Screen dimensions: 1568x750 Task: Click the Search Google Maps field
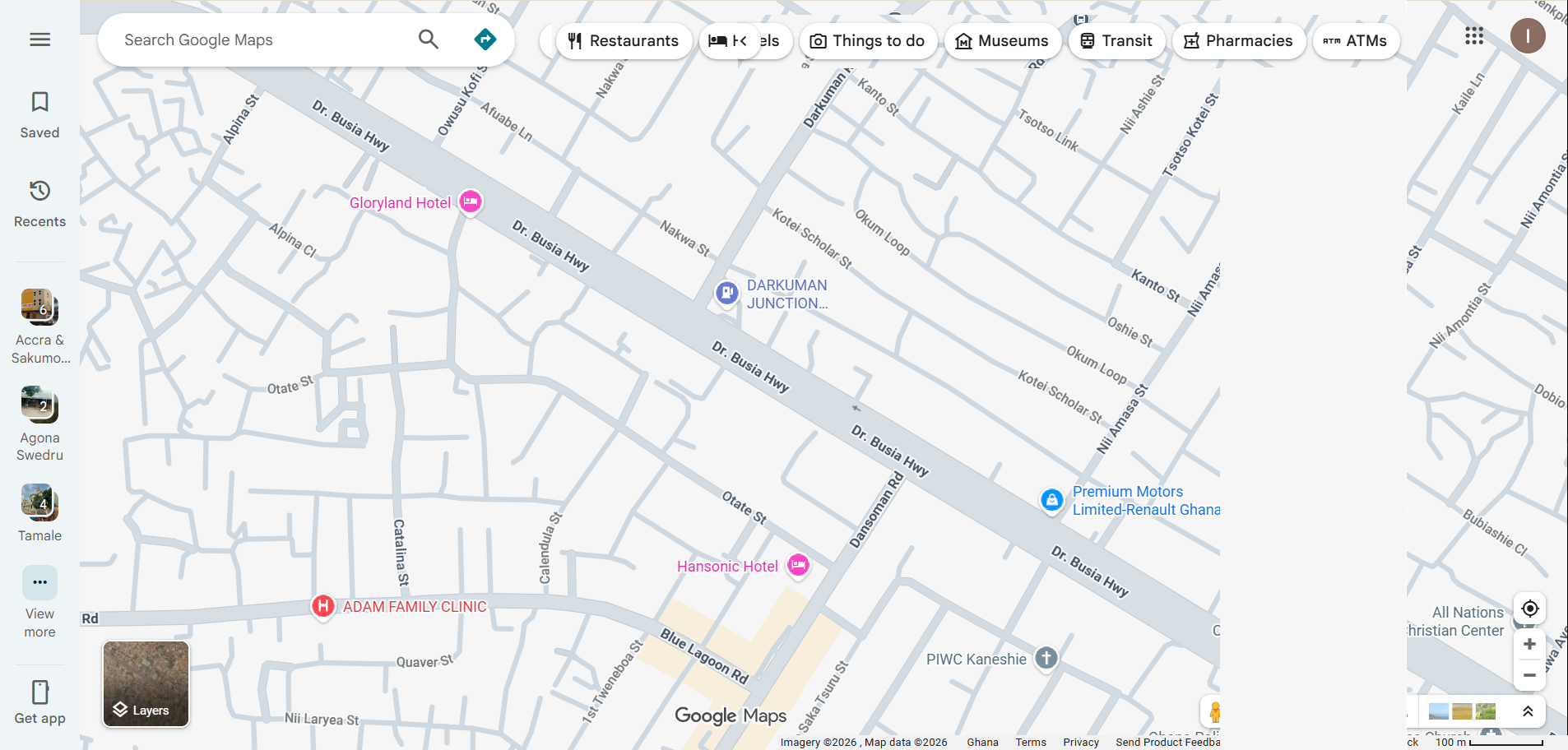point(263,39)
